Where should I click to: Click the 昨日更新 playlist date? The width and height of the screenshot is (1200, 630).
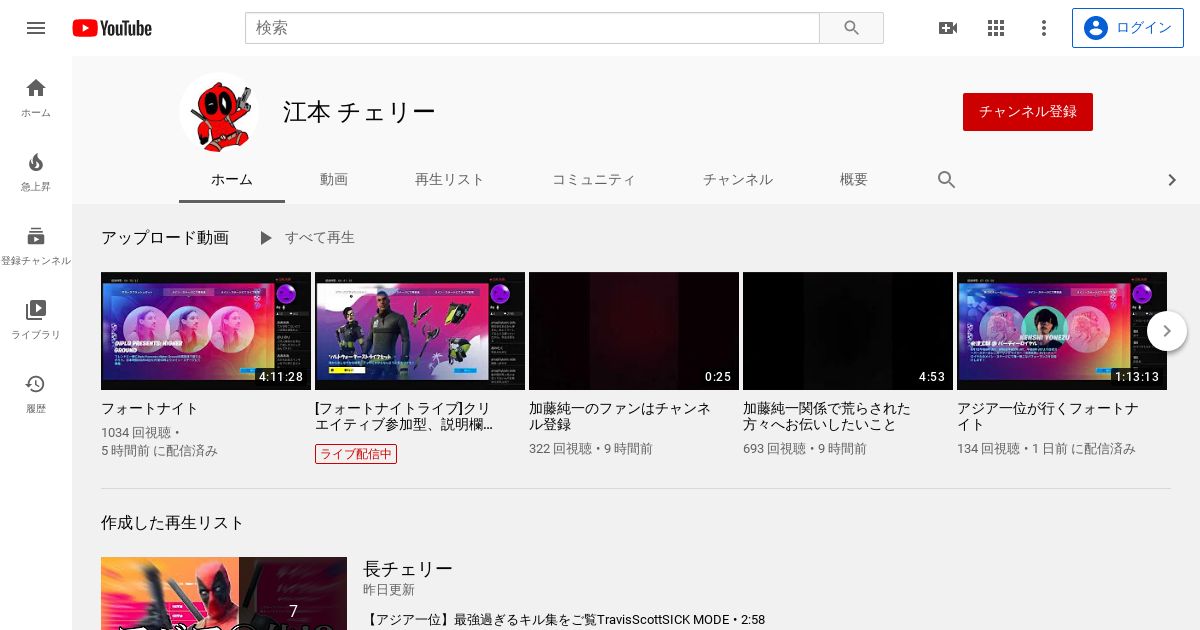tap(389, 590)
